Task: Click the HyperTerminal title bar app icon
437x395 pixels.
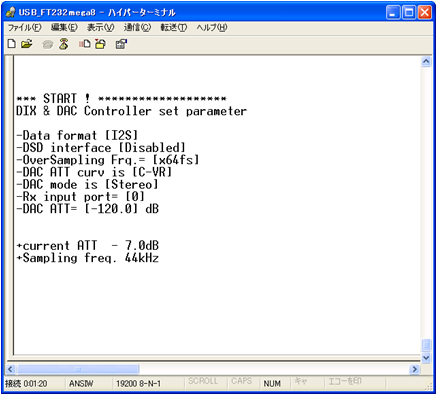Action: point(11,12)
